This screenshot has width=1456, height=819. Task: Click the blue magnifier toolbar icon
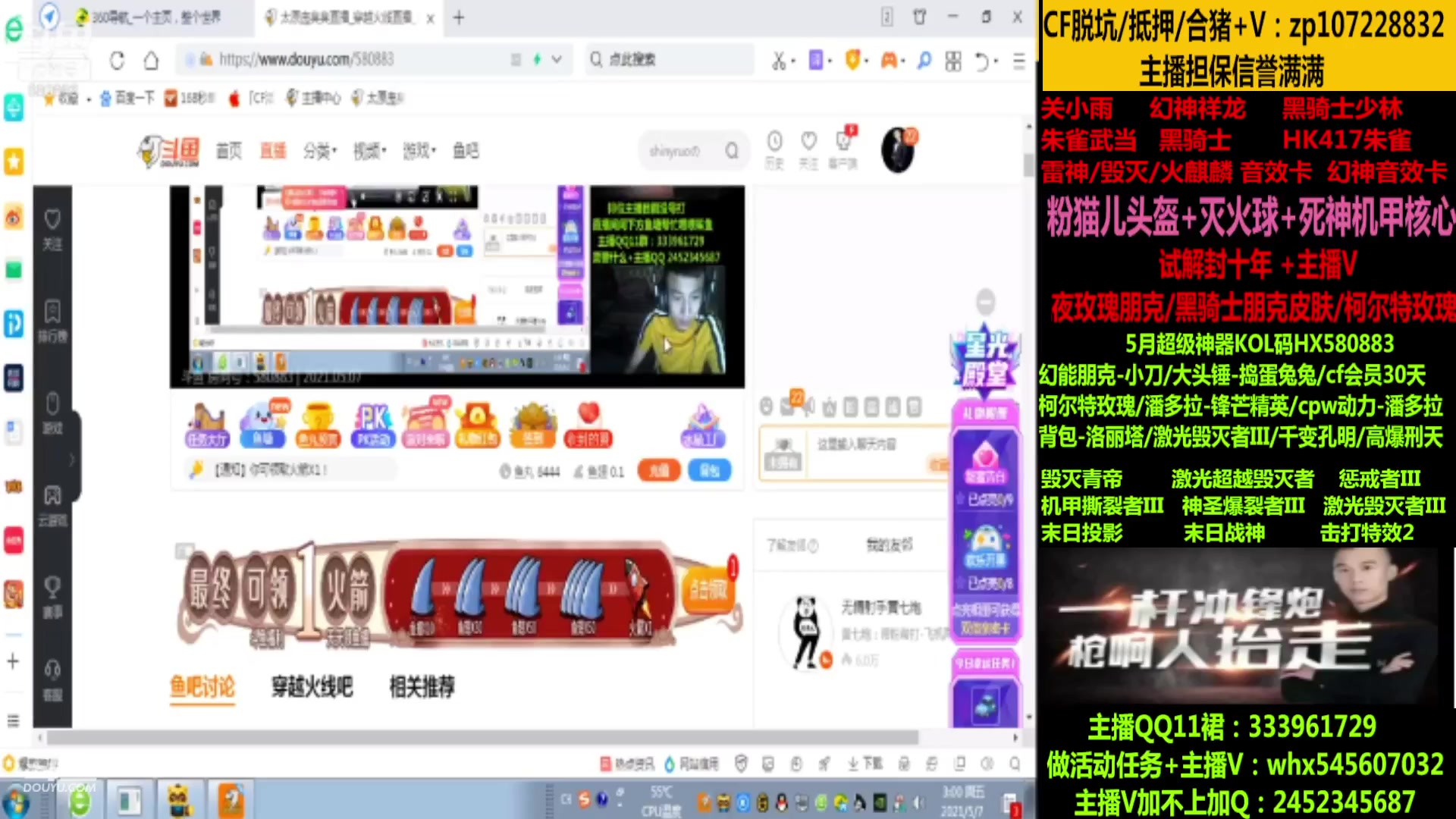click(x=924, y=60)
